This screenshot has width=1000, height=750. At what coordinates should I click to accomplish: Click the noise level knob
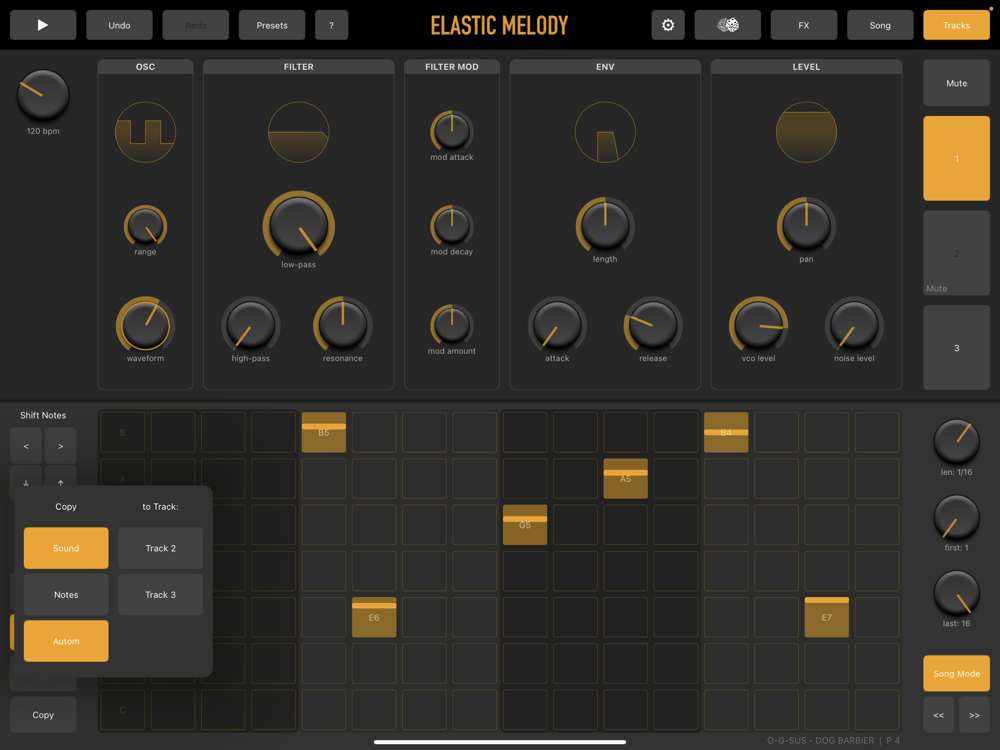click(x=855, y=325)
